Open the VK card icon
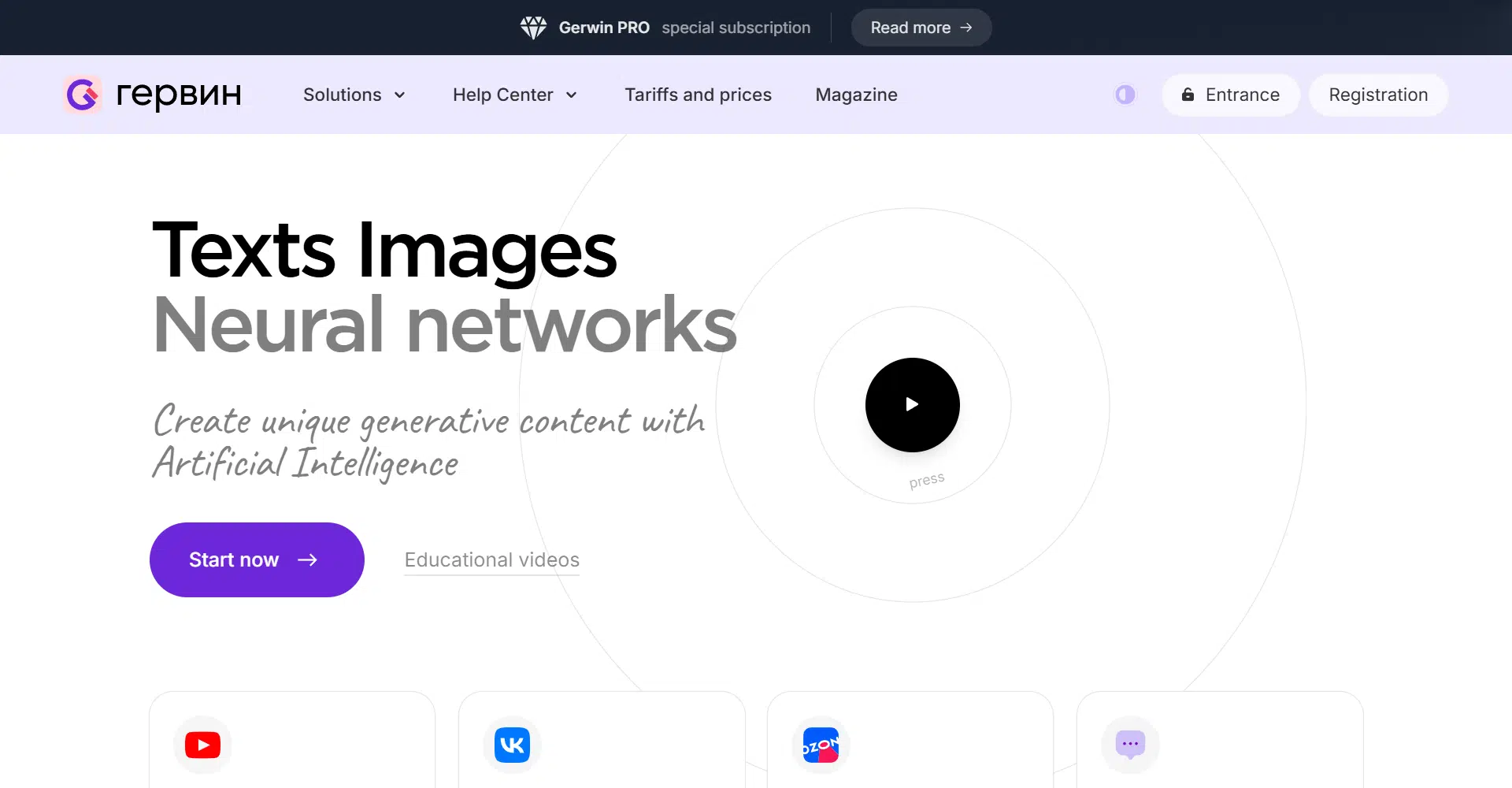This screenshot has height=788, width=1512. coord(512,745)
